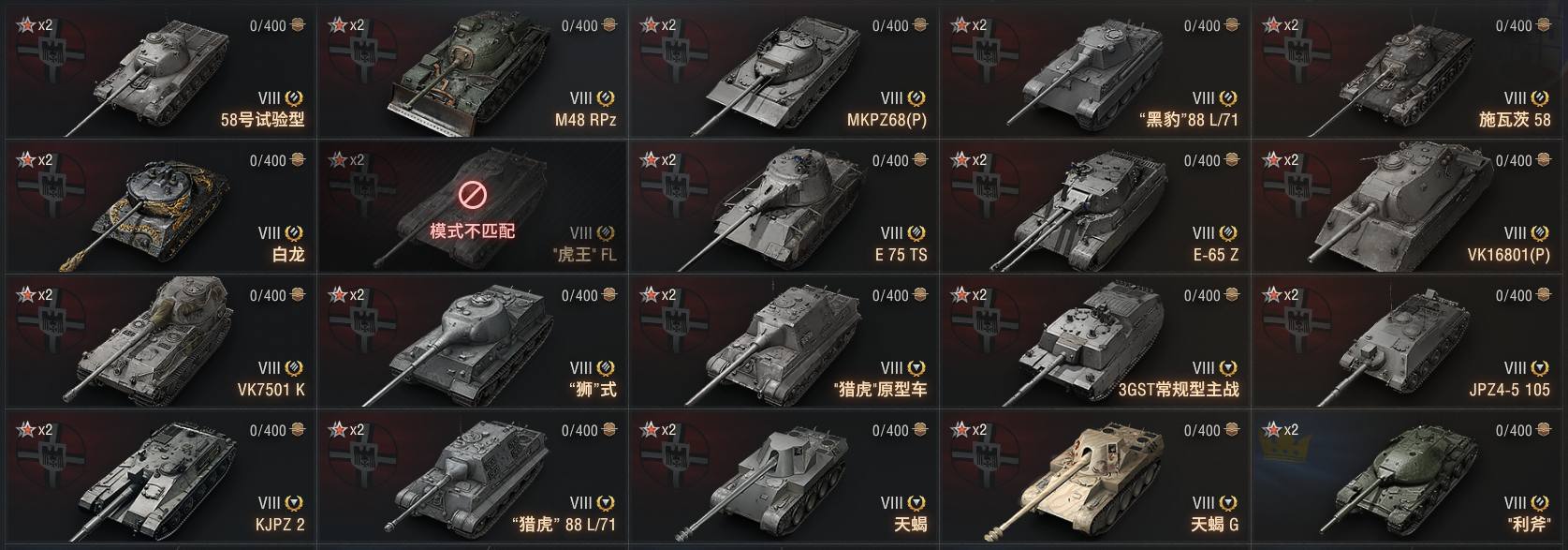This screenshot has height=550, width=1568.
Task: Select the MKPZ68(P) tank
Action: pos(783,70)
